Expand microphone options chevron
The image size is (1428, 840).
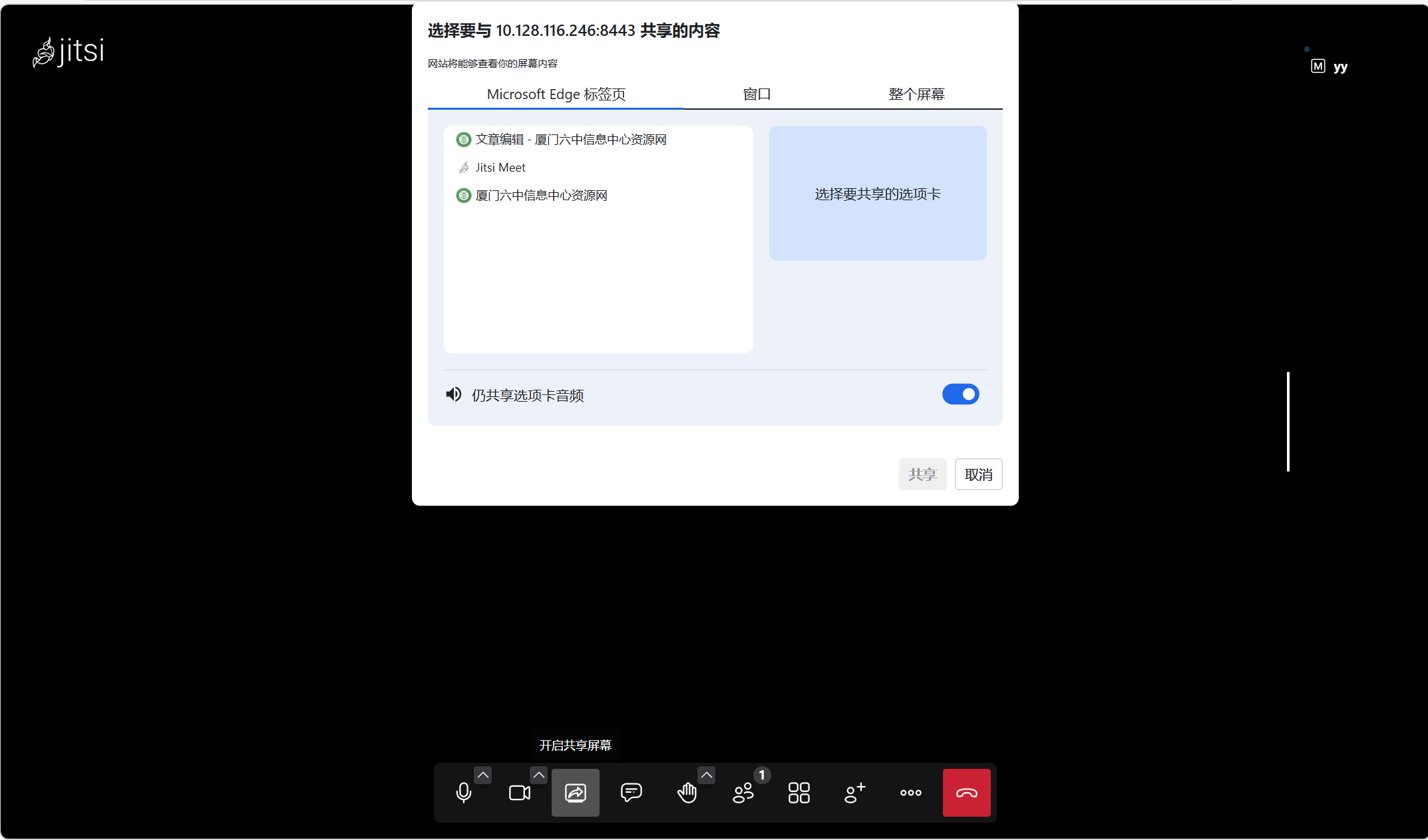coord(483,775)
